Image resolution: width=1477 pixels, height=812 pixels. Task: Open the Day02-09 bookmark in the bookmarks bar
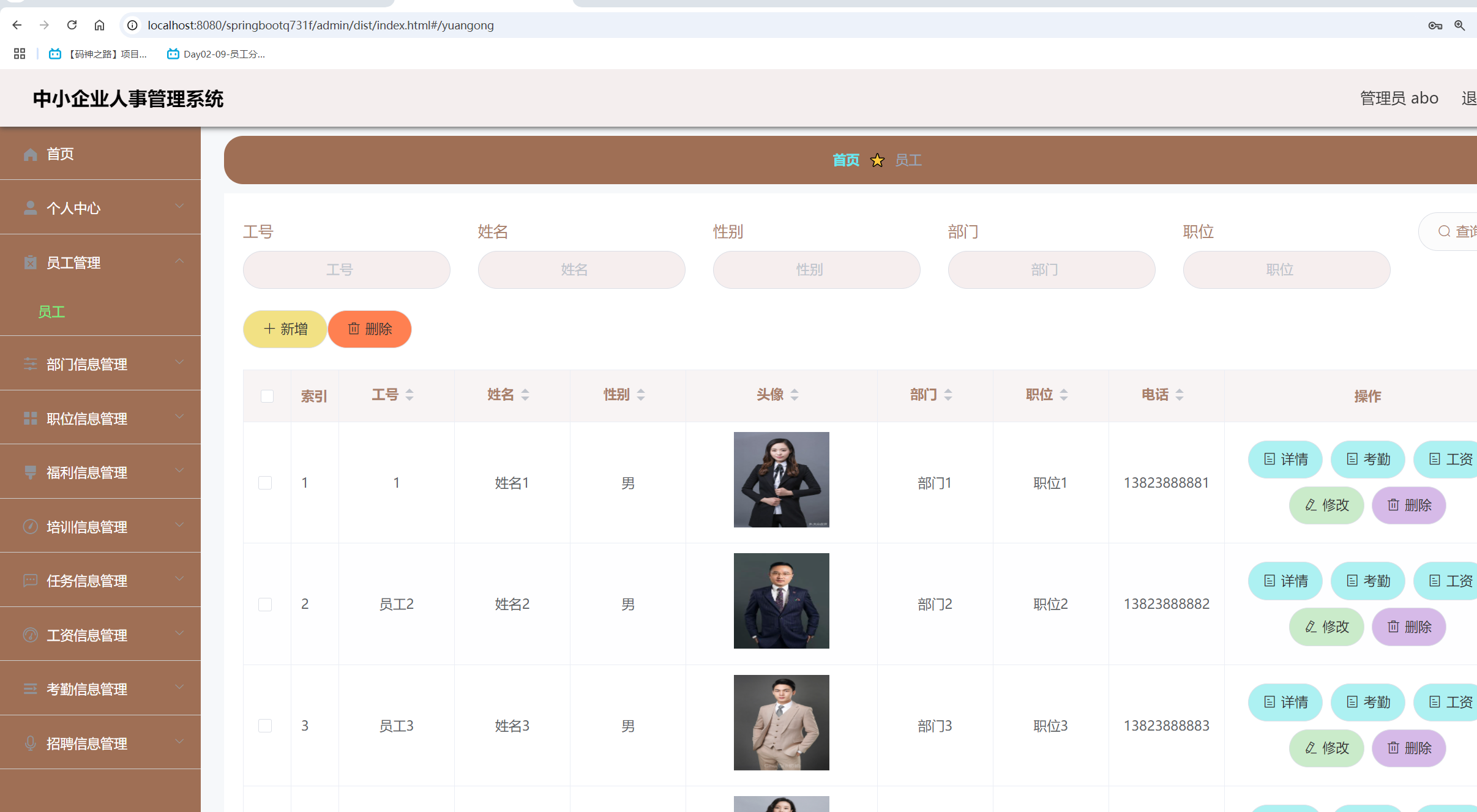click(x=215, y=54)
